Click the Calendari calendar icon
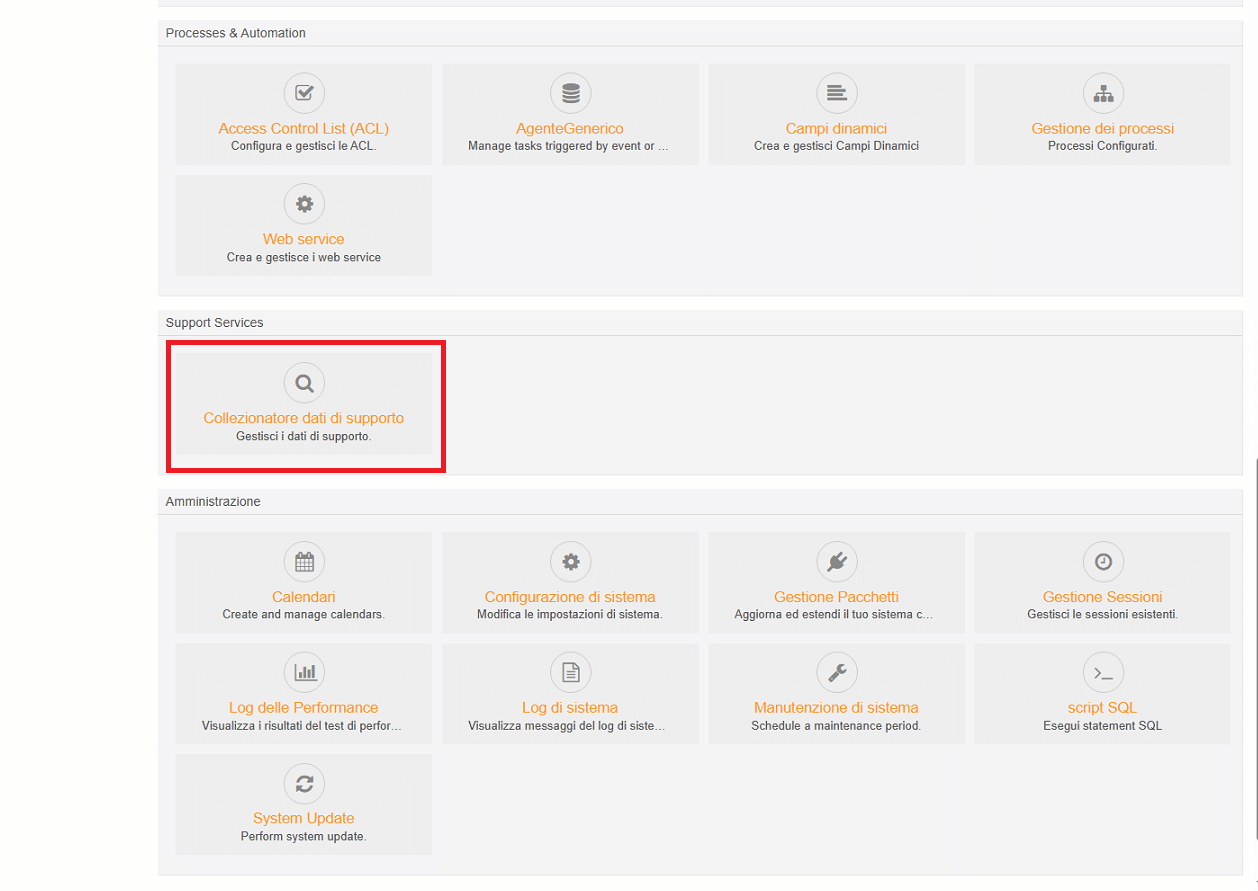Screen dimensions: 1258x891 pyautogui.click(x=304, y=562)
